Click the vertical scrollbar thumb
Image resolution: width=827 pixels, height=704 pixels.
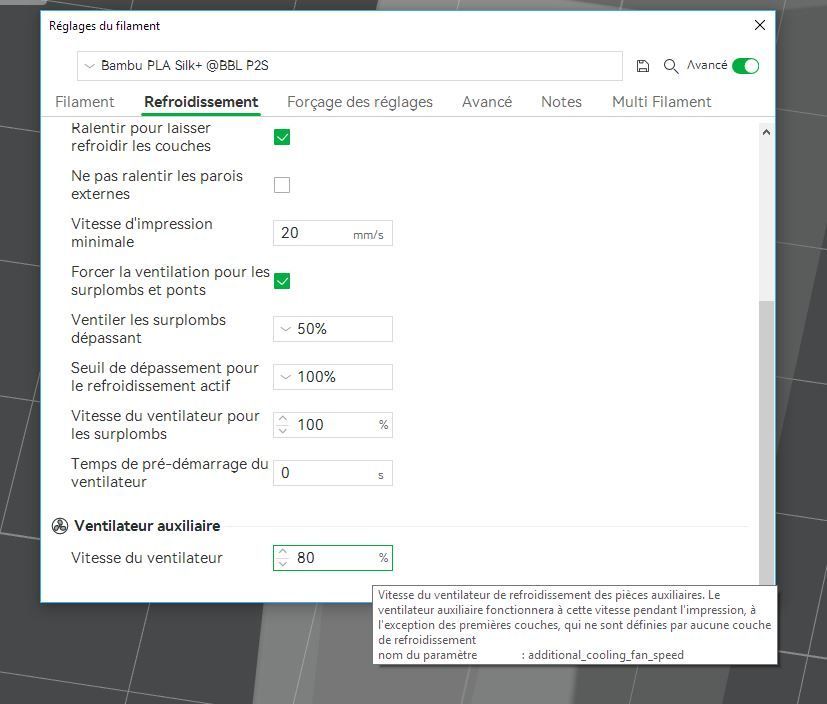(x=766, y=443)
